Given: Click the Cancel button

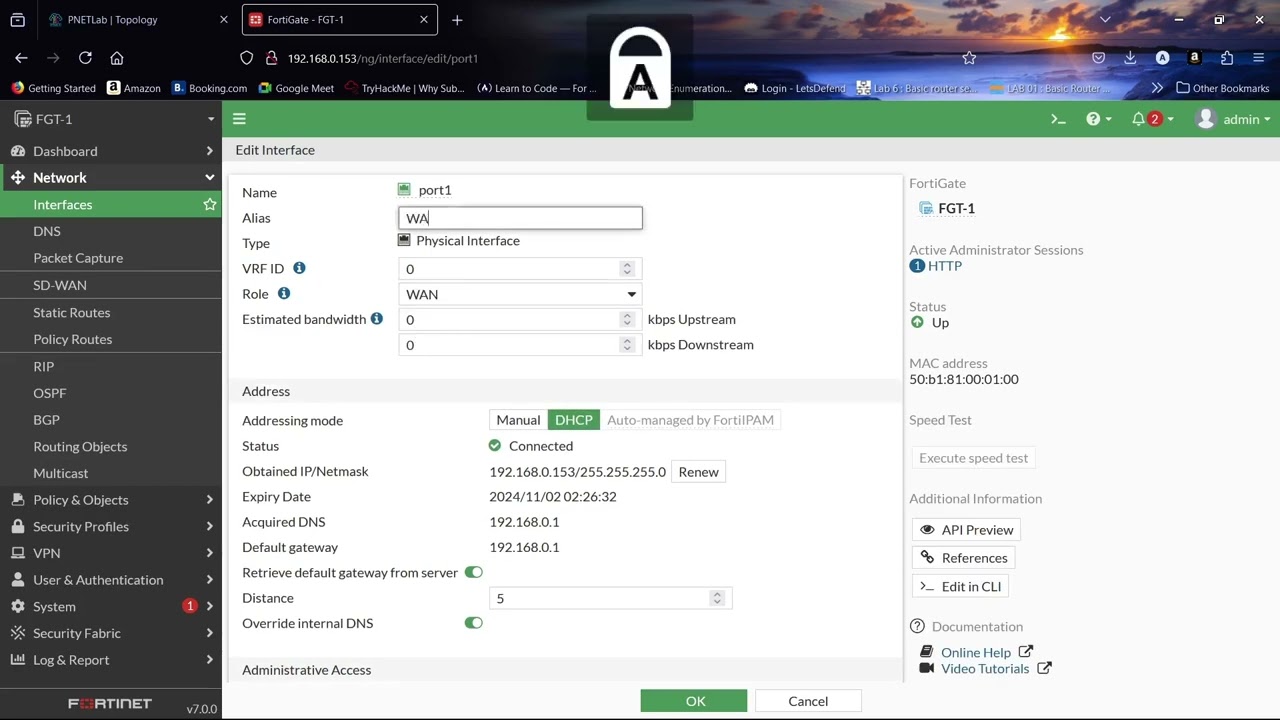Looking at the screenshot, I should 808,701.
